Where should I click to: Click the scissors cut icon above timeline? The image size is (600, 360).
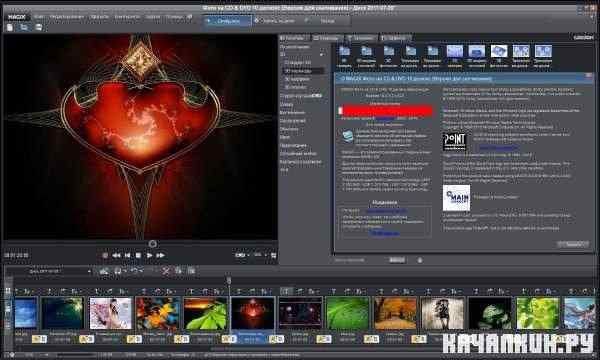[166, 271]
